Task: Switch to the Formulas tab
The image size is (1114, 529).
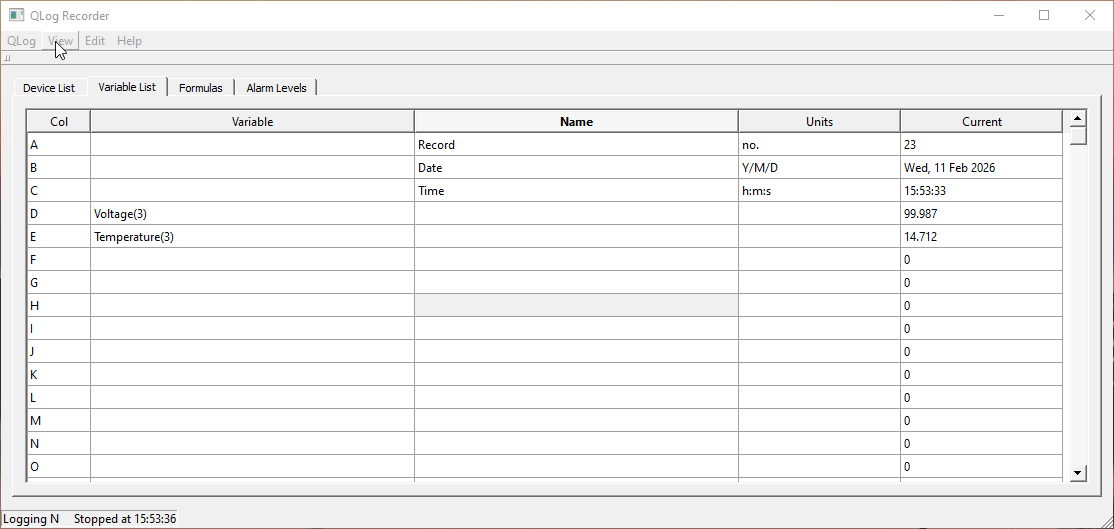Action: point(201,88)
